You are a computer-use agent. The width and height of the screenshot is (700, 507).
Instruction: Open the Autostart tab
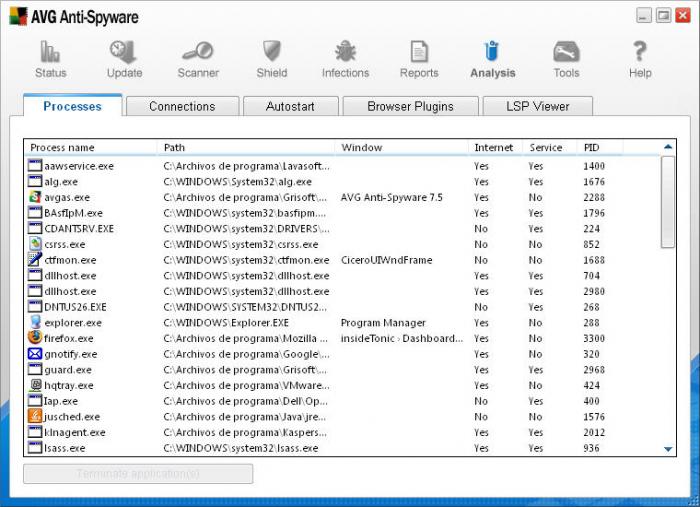[x=290, y=106]
